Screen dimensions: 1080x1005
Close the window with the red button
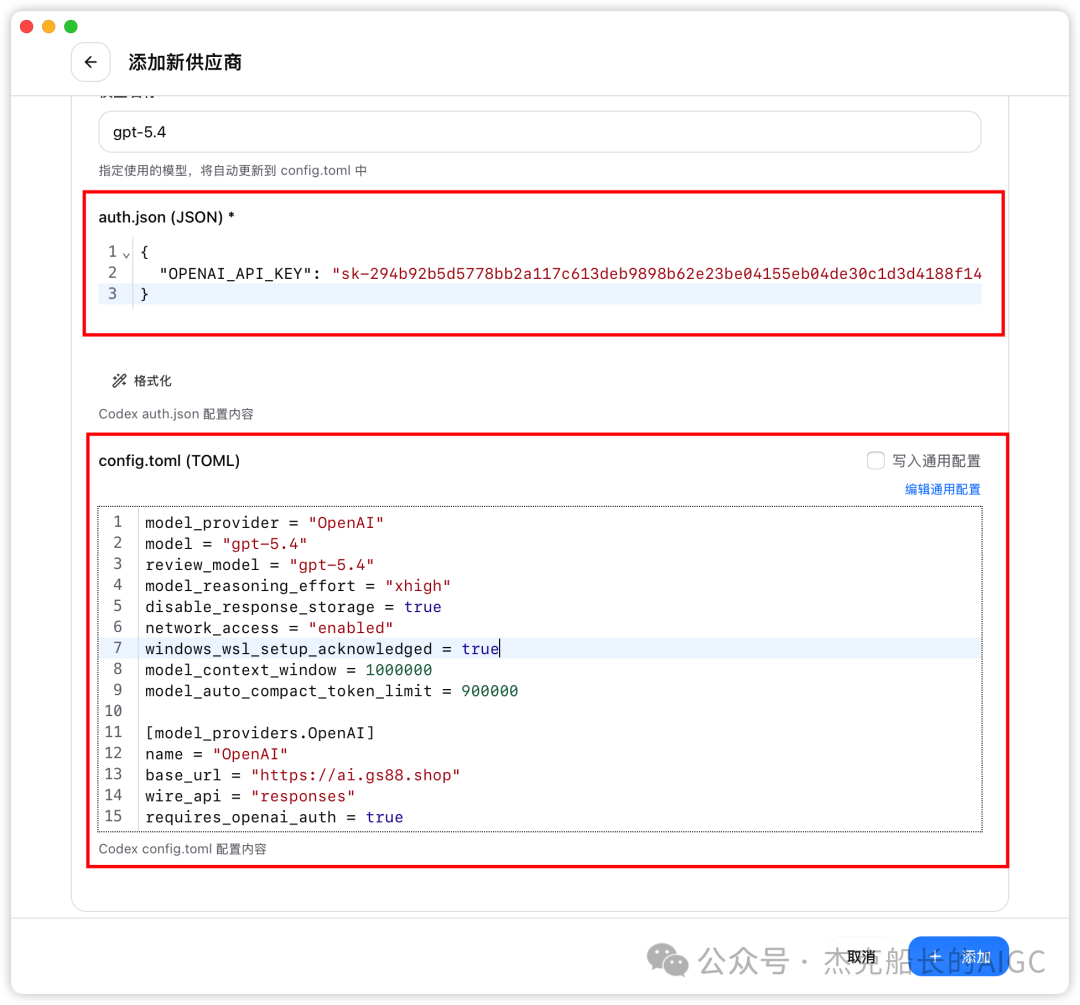27,26
